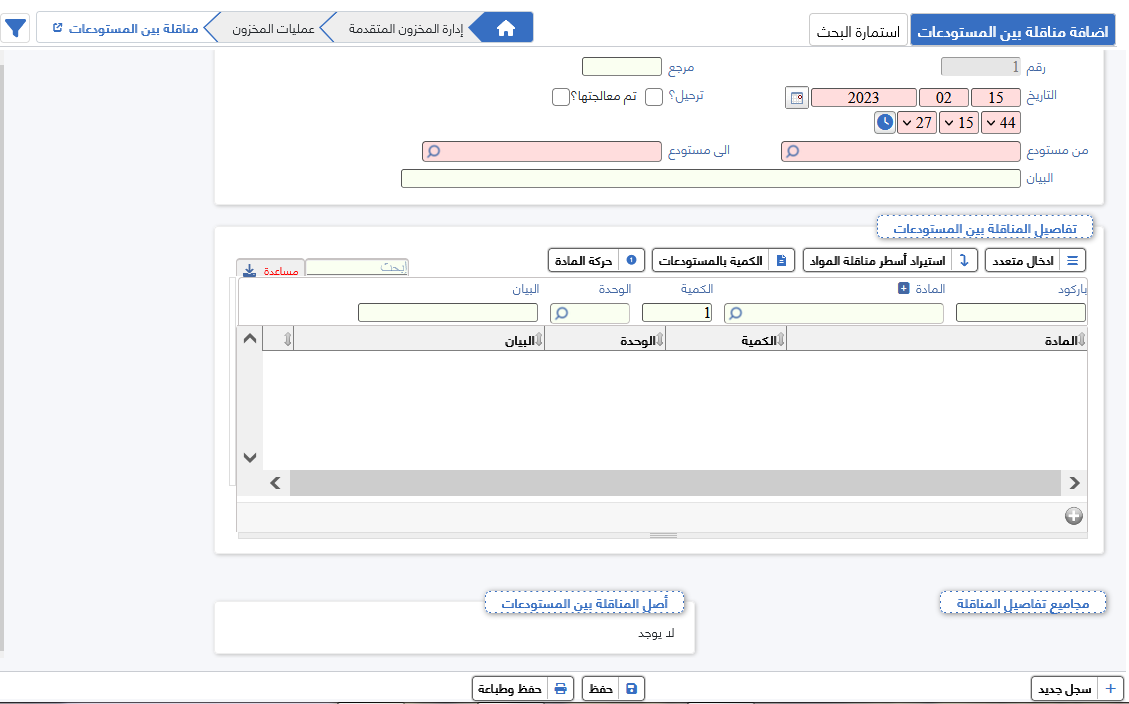Click the حفظ save button
Image resolution: width=1129 pixels, height=704 pixels.
click(x=613, y=689)
